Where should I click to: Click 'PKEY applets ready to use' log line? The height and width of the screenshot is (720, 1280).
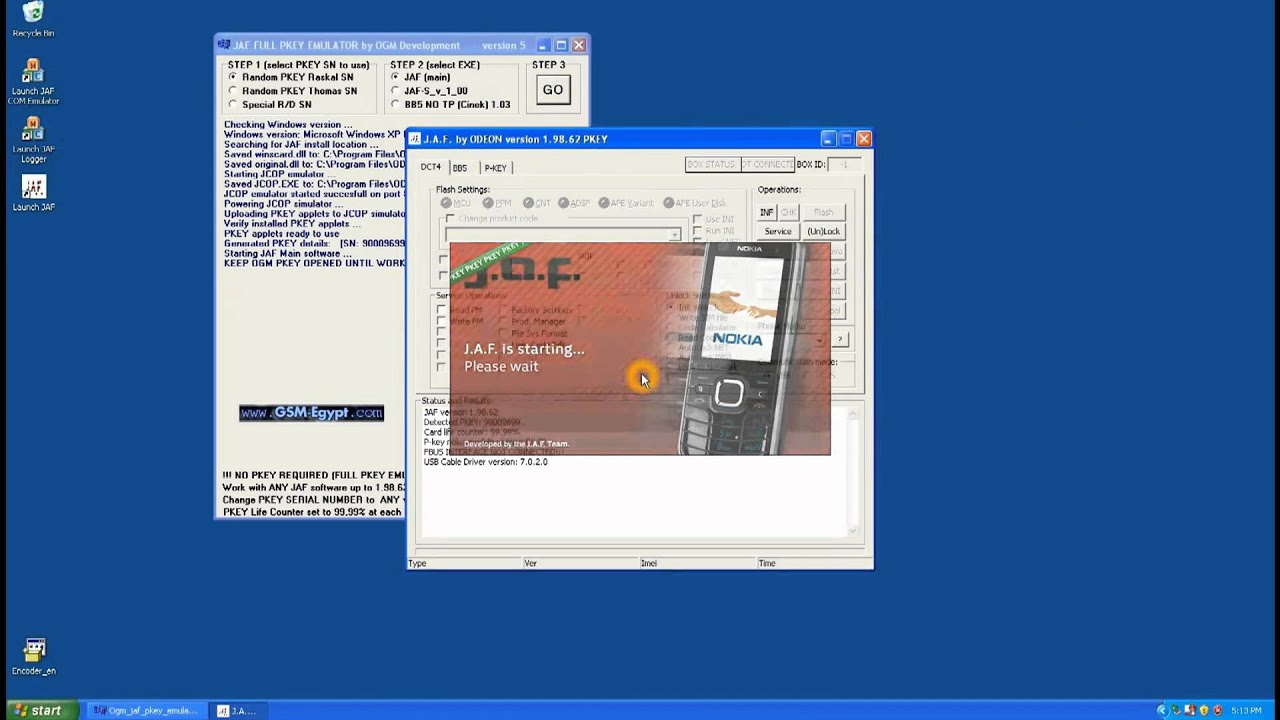click(x=281, y=234)
